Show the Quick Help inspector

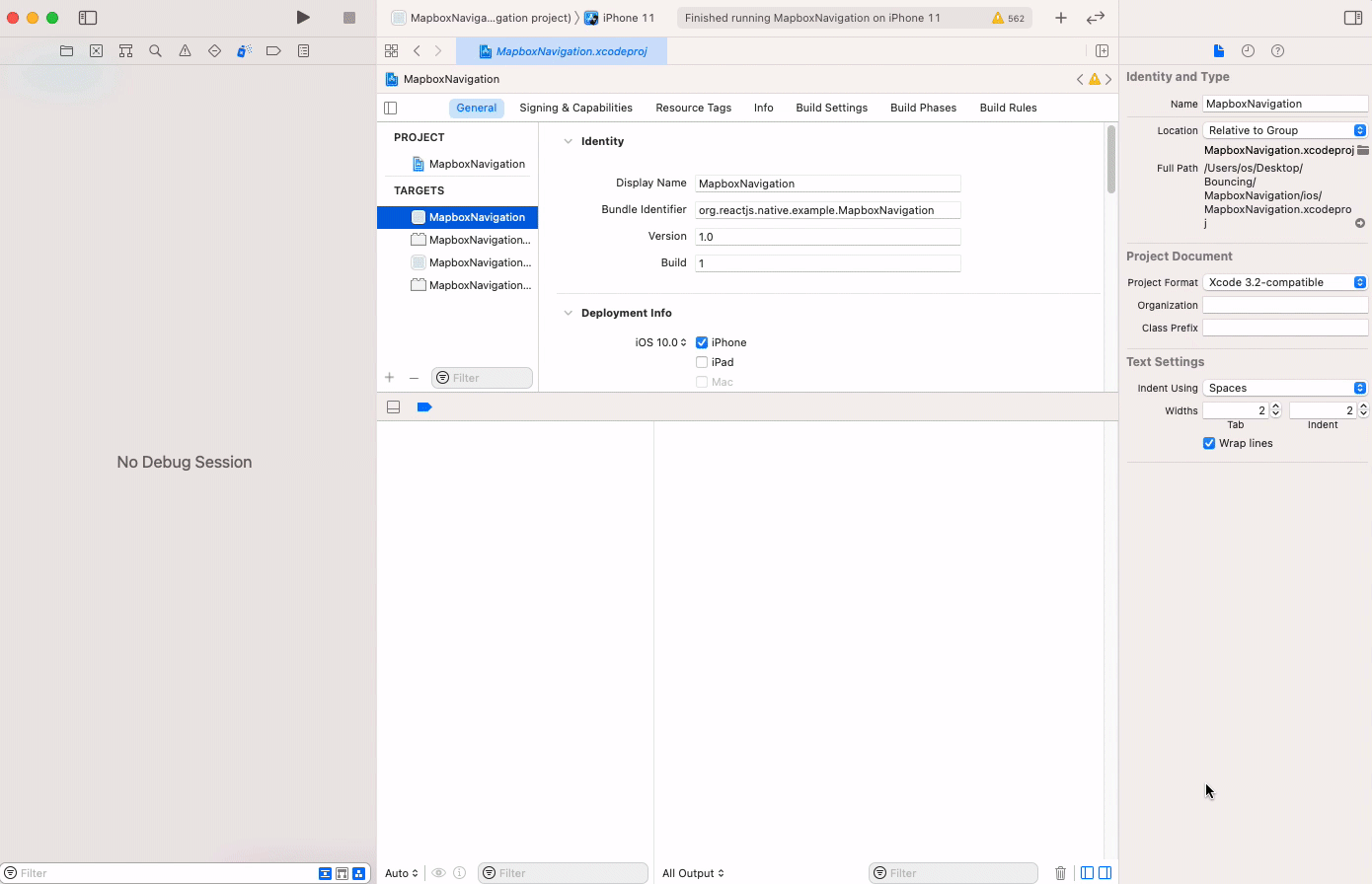tap(1277, 50)
